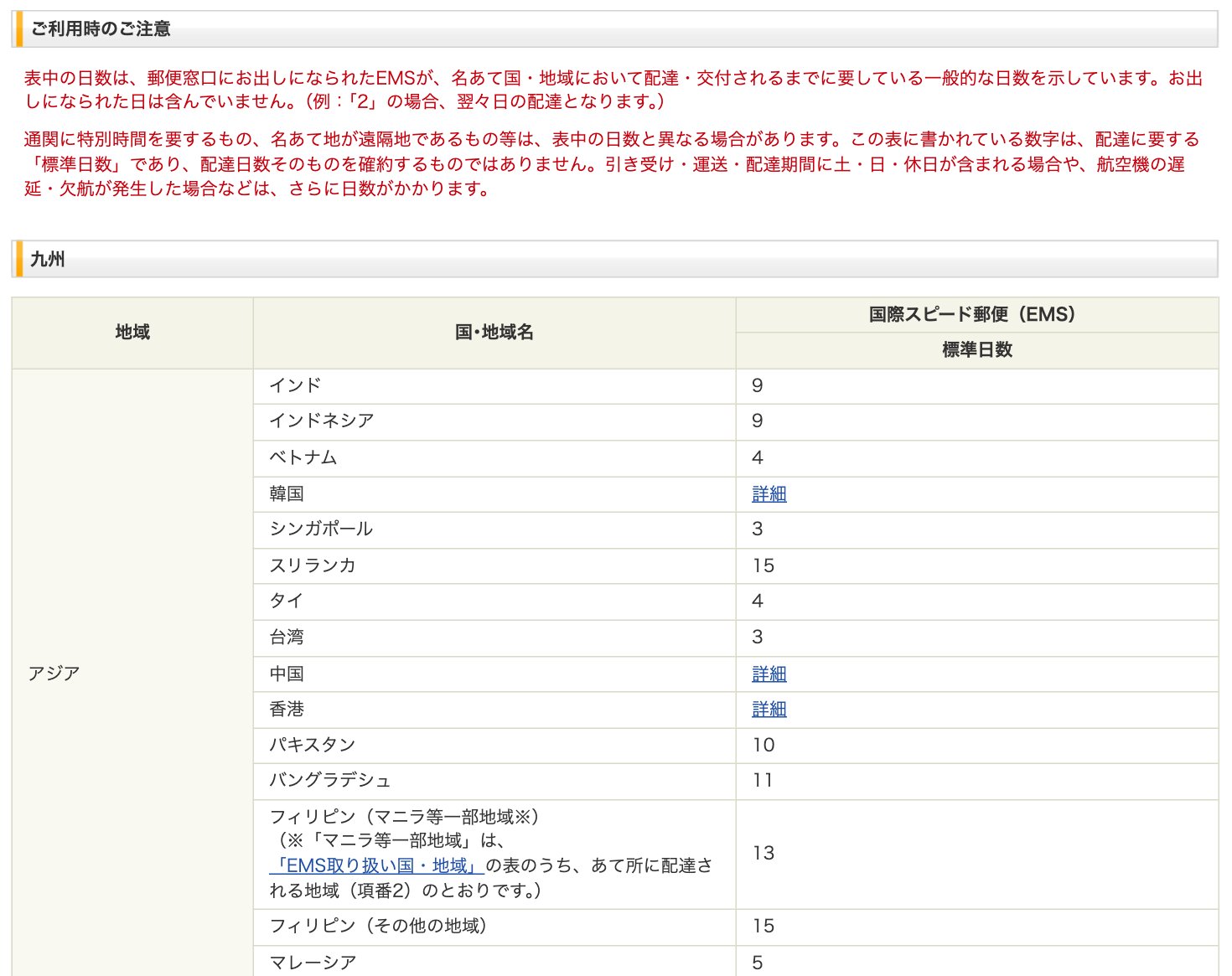This screenshot has height=976, width=1232.
Task: Click the タイ country cell
Action: 494,602
